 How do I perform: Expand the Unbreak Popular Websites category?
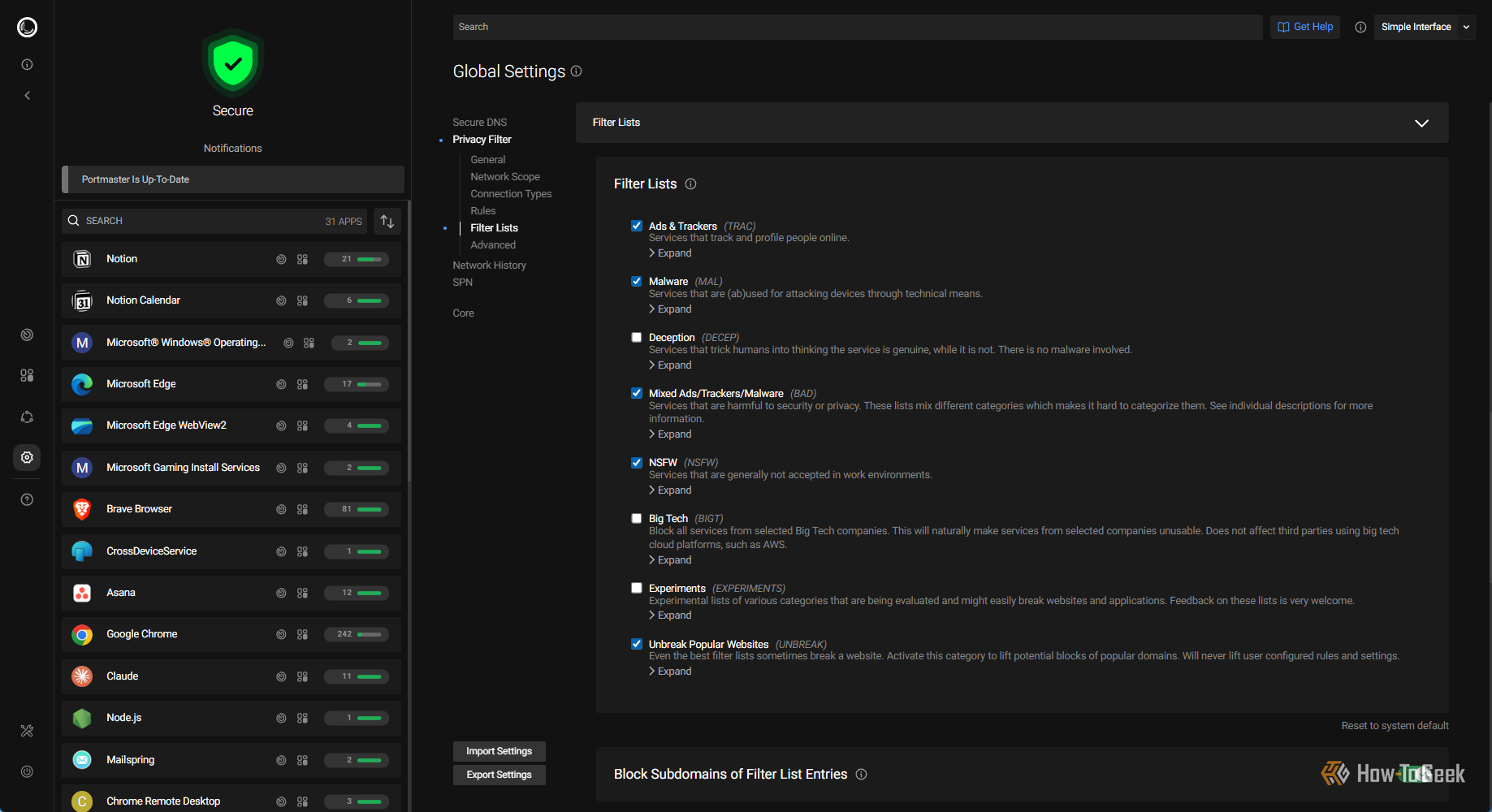[670, 672]
